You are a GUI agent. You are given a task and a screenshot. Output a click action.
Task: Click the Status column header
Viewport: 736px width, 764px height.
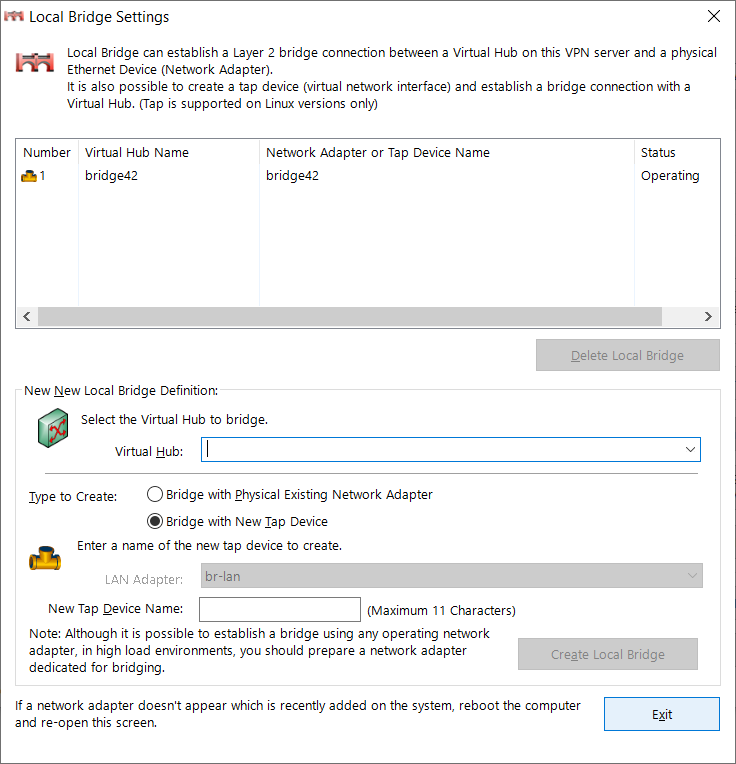coord(658,153)
